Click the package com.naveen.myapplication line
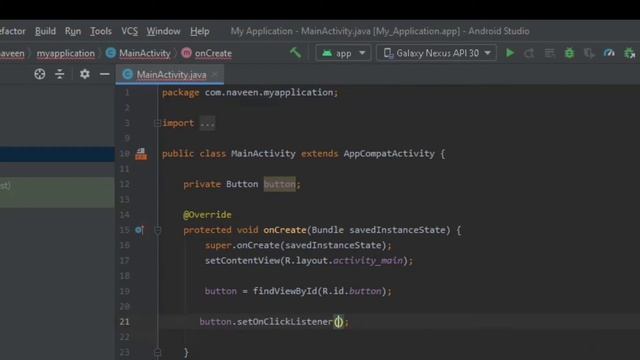 point(250,92)
